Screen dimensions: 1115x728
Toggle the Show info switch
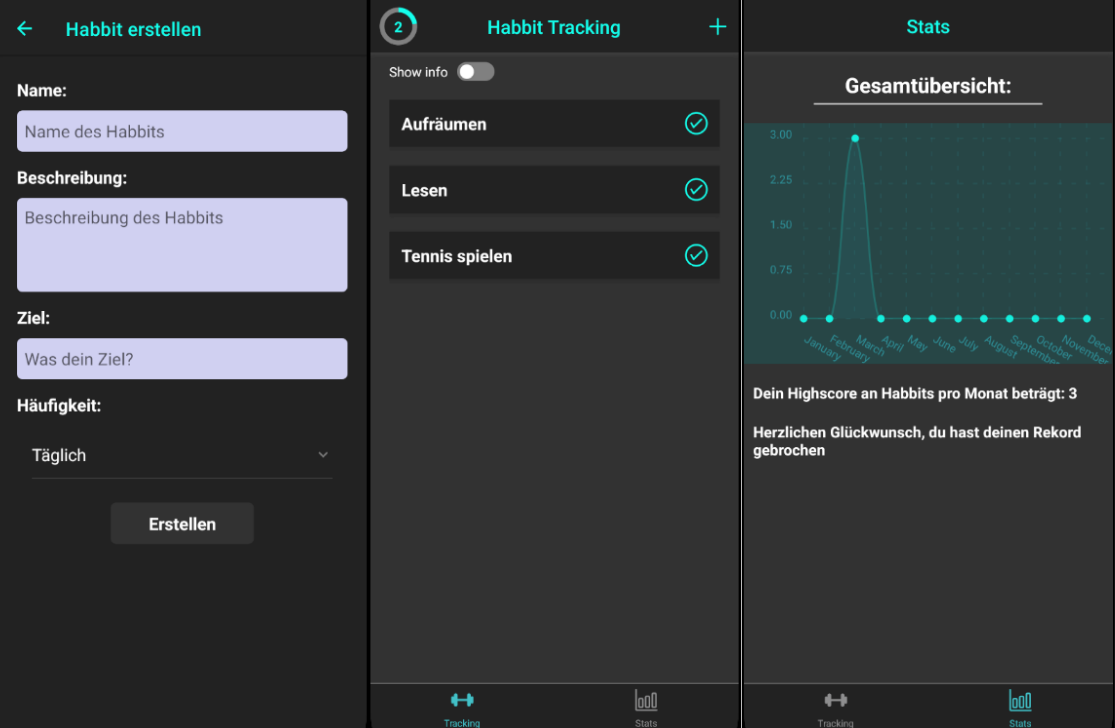coord(475,72)
